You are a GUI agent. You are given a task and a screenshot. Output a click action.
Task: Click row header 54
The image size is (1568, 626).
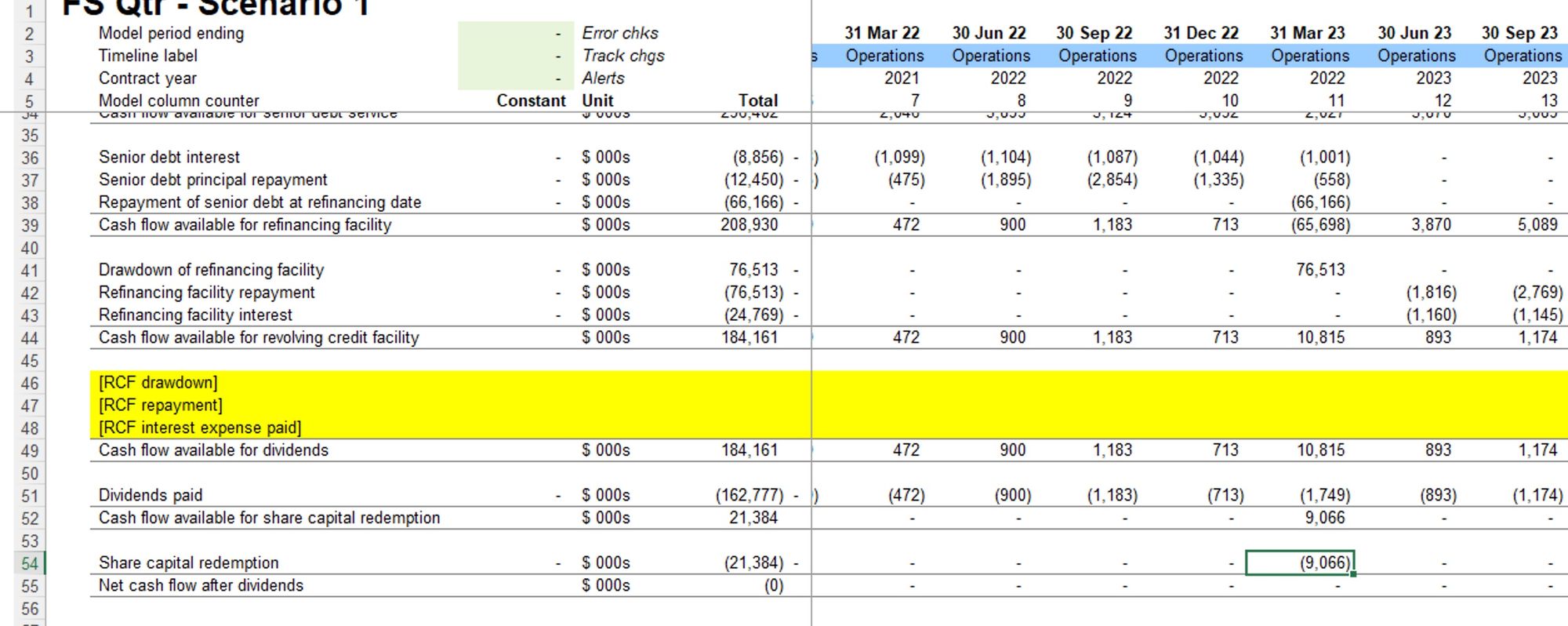tap(30, 563)
